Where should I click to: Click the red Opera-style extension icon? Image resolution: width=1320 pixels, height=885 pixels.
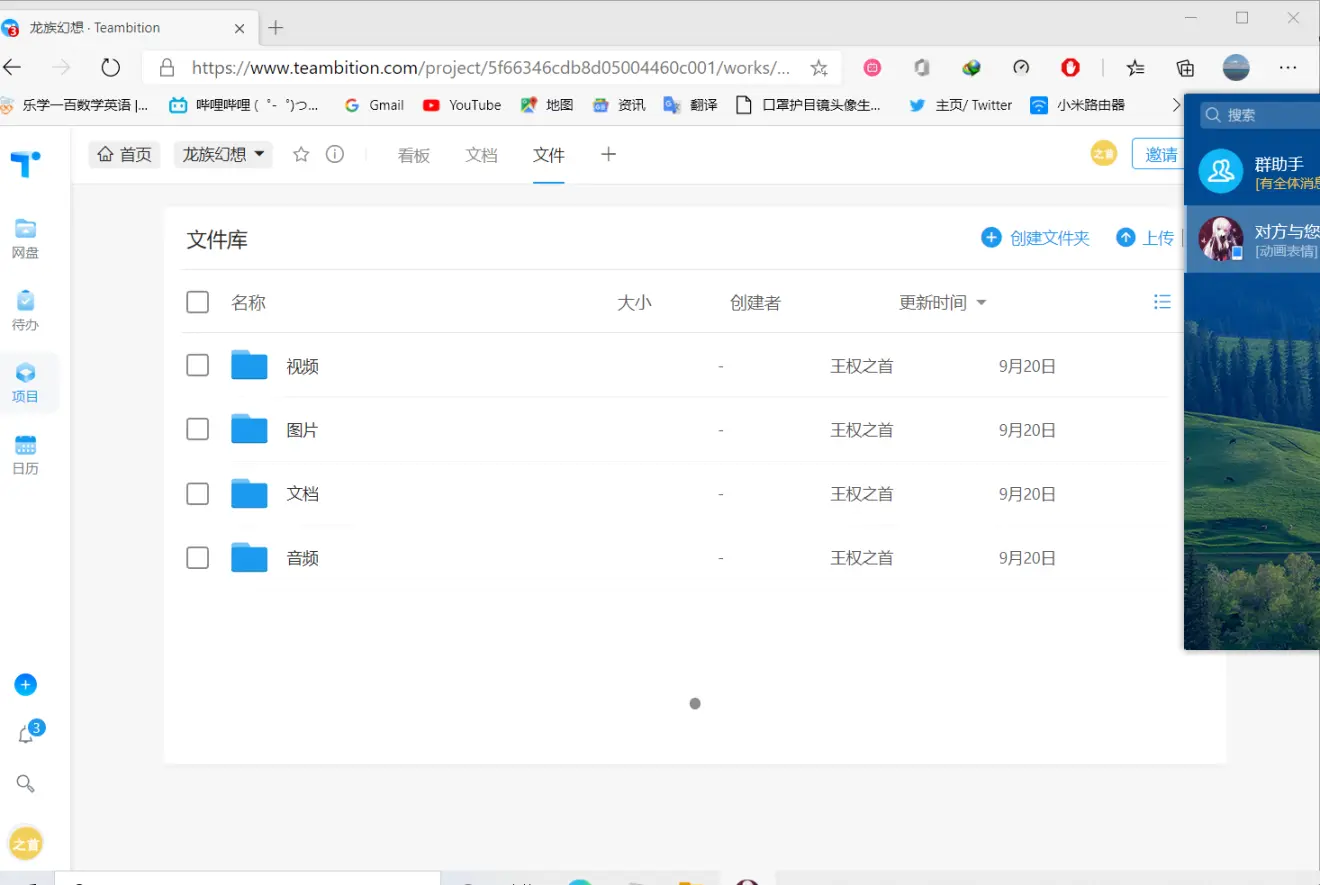pos(1070,68)
